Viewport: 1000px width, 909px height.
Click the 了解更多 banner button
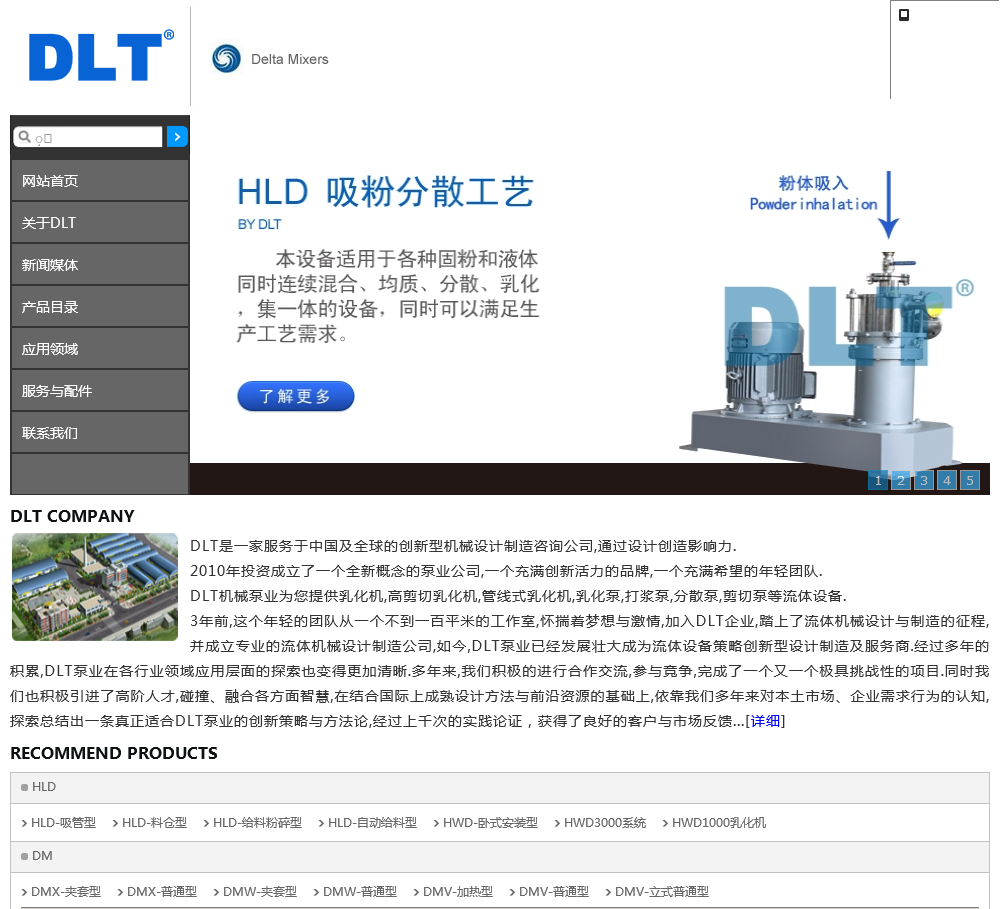pos(295,396)
